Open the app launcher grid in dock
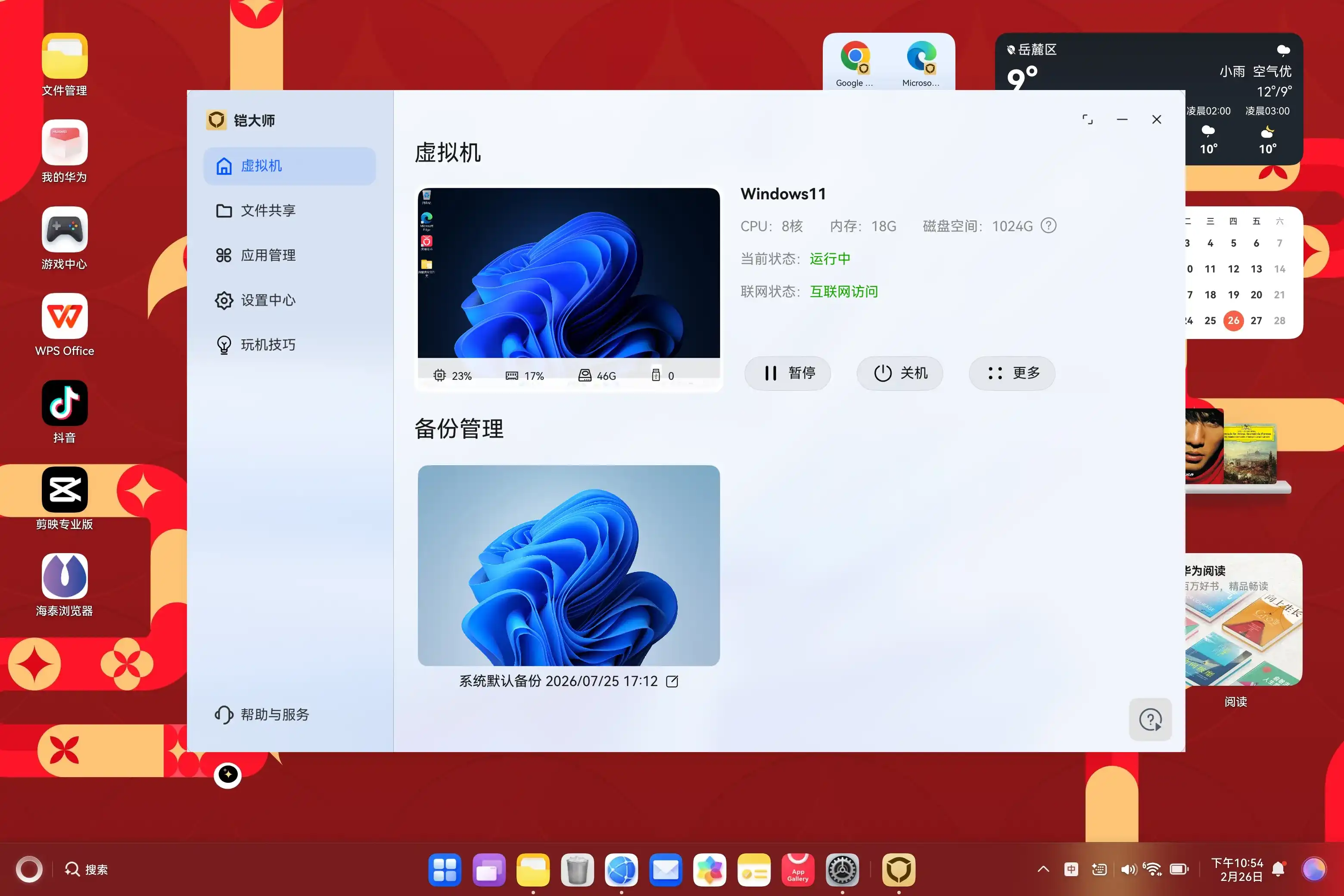Viewport: 1344px width, 896px height. click(x=445, y=870)
